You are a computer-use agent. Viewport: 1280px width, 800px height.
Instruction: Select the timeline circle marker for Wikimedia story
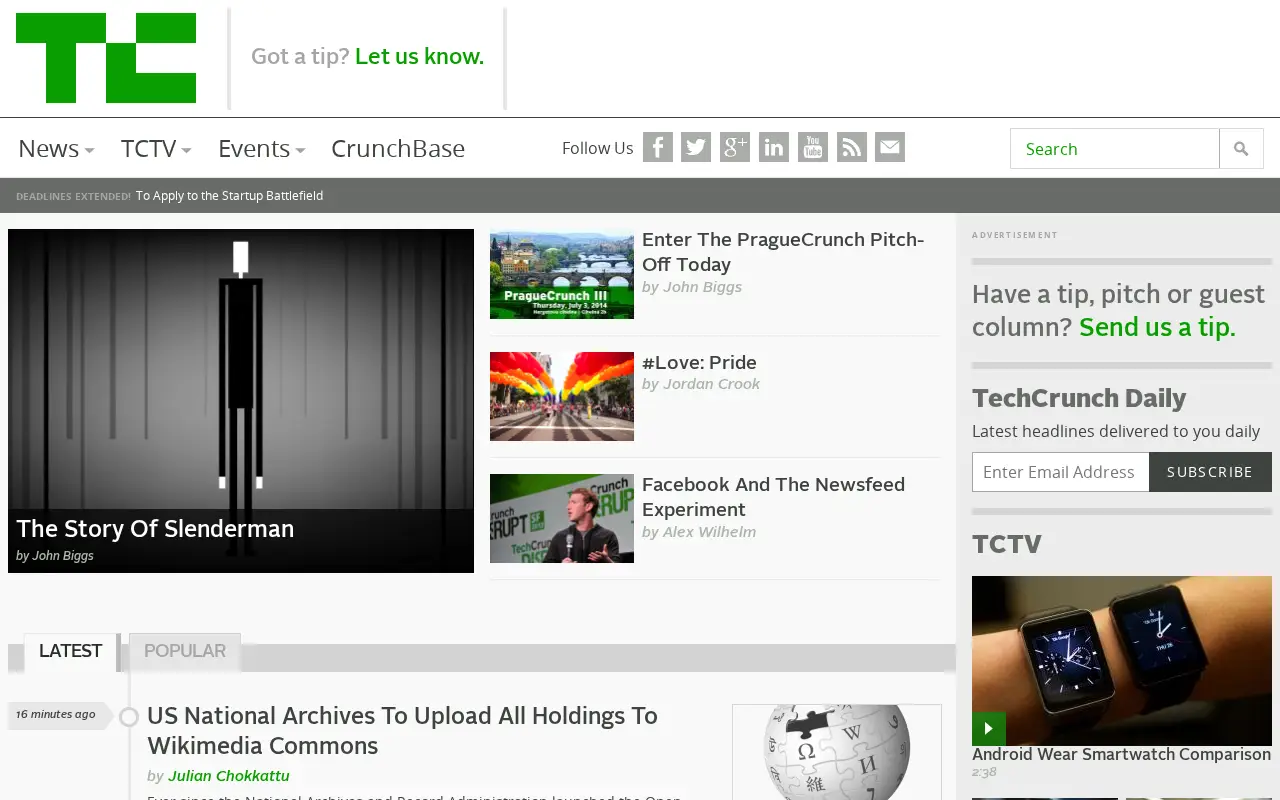(129, 717)
